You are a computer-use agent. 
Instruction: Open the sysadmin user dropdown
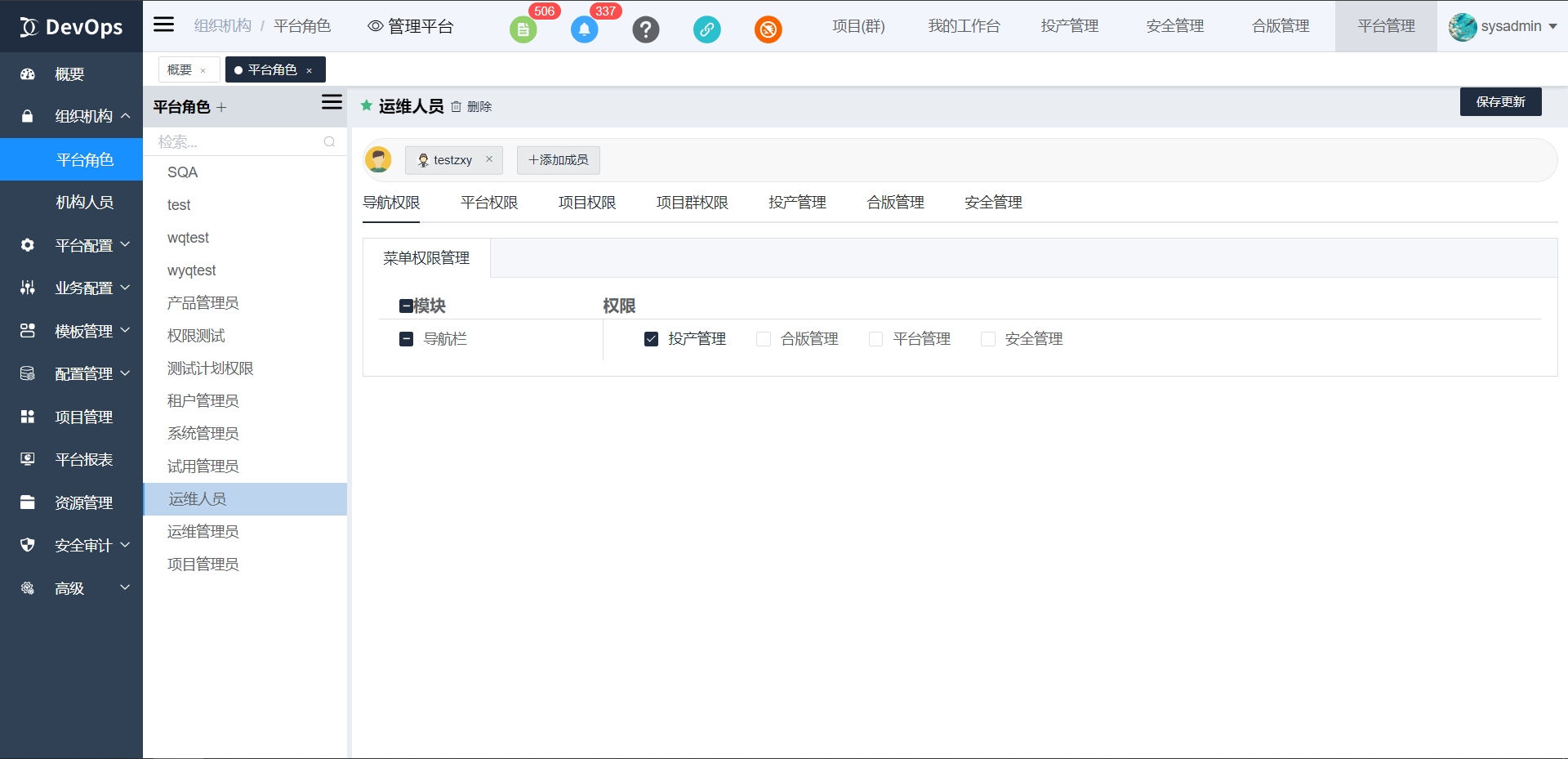1503,26
